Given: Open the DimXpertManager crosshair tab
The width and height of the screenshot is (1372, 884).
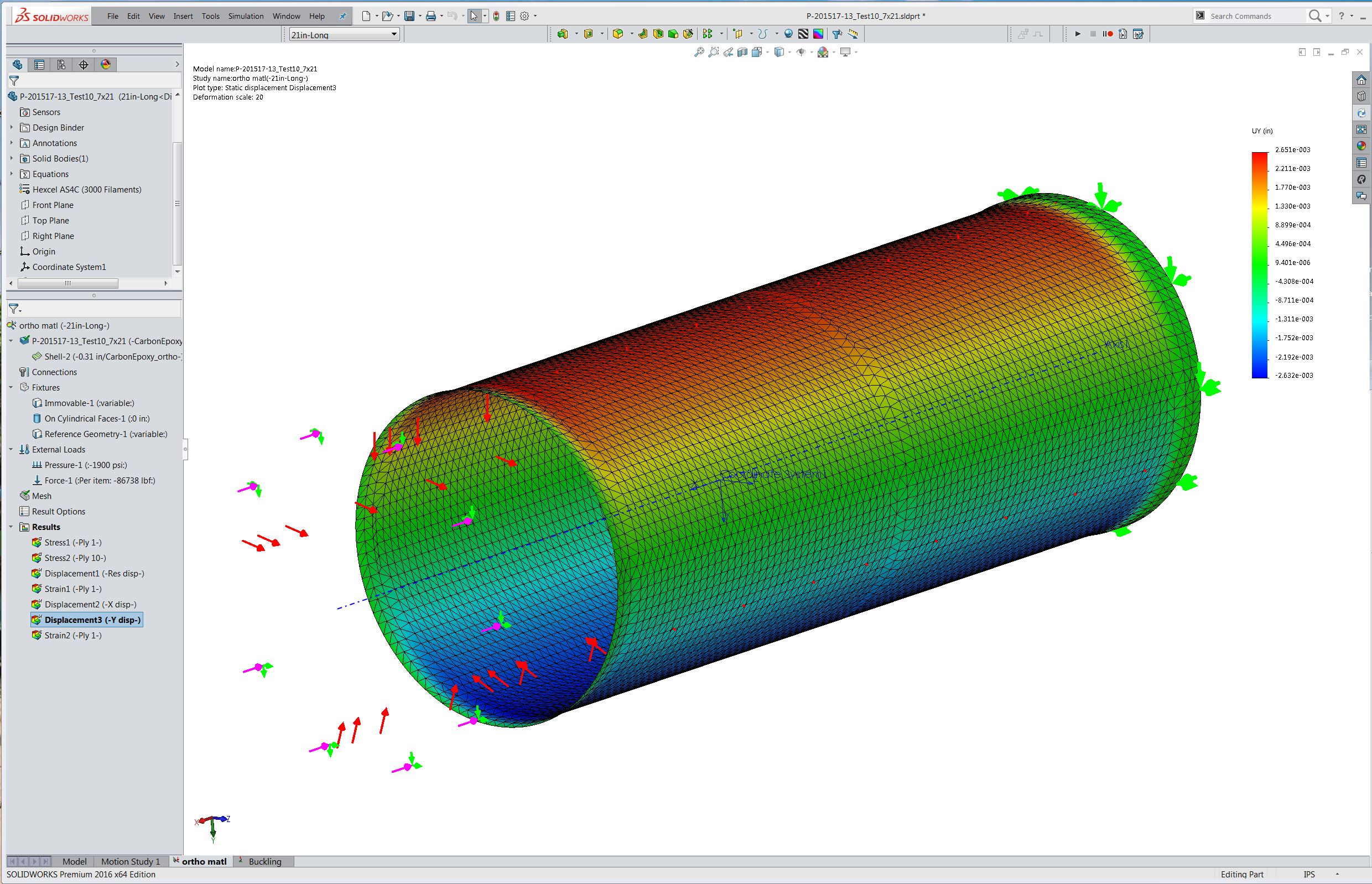Looking at the screenshot, I should 83,64.
